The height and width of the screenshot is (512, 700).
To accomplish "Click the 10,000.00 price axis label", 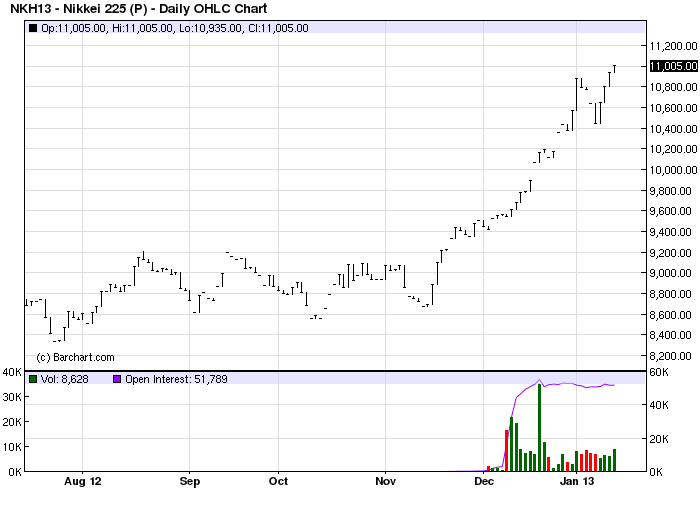I will (673, 170).
